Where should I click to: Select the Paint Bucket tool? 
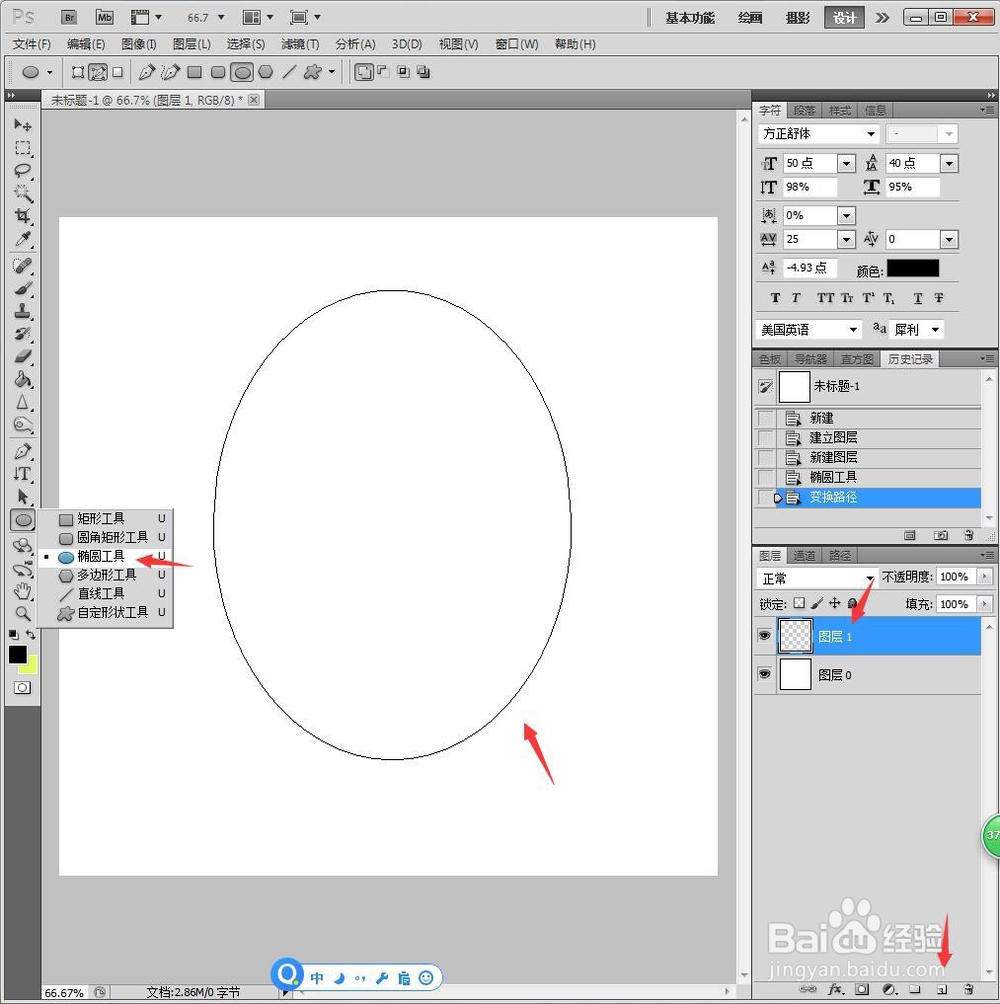tap(22, 380)
